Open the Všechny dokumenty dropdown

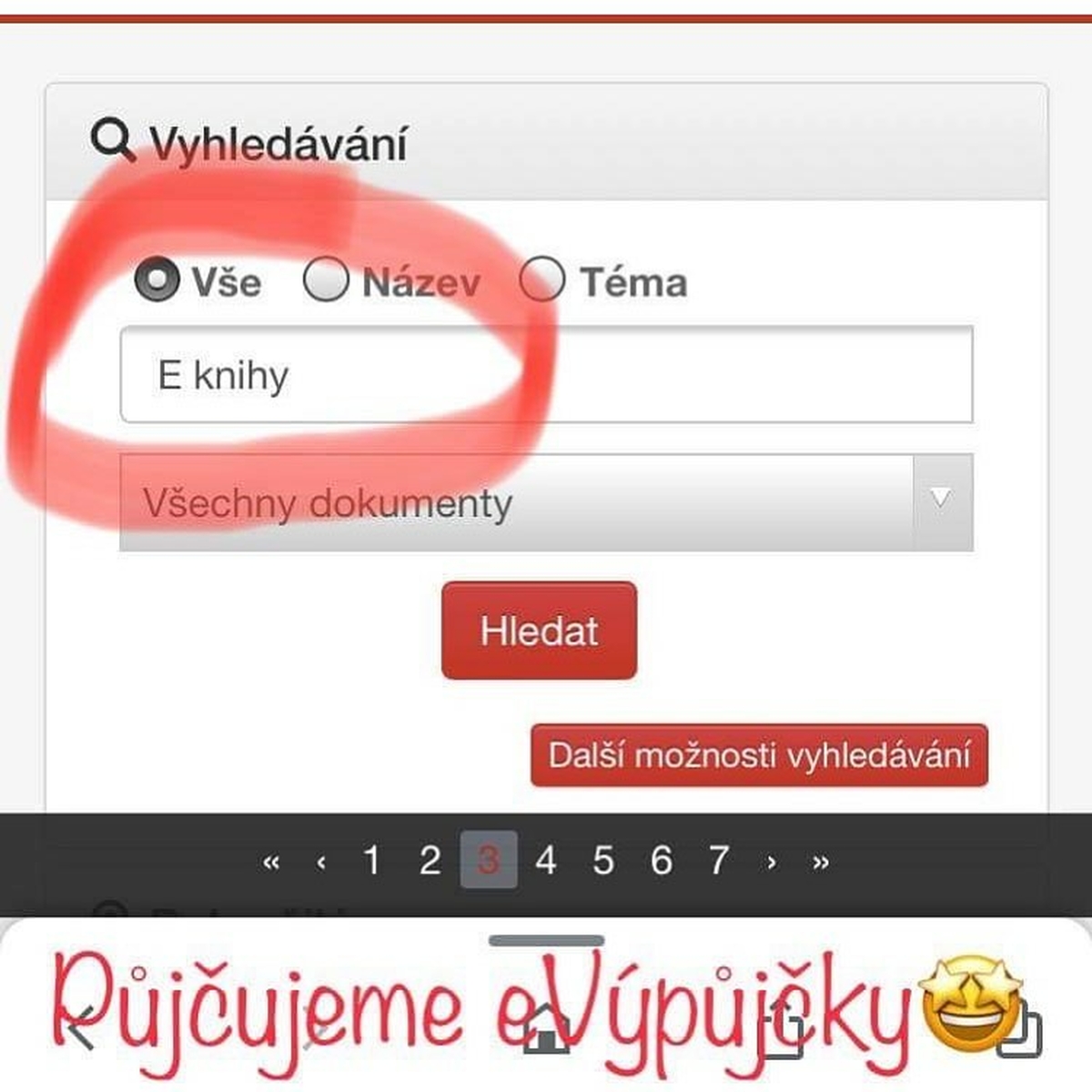[x=546, y=502]
